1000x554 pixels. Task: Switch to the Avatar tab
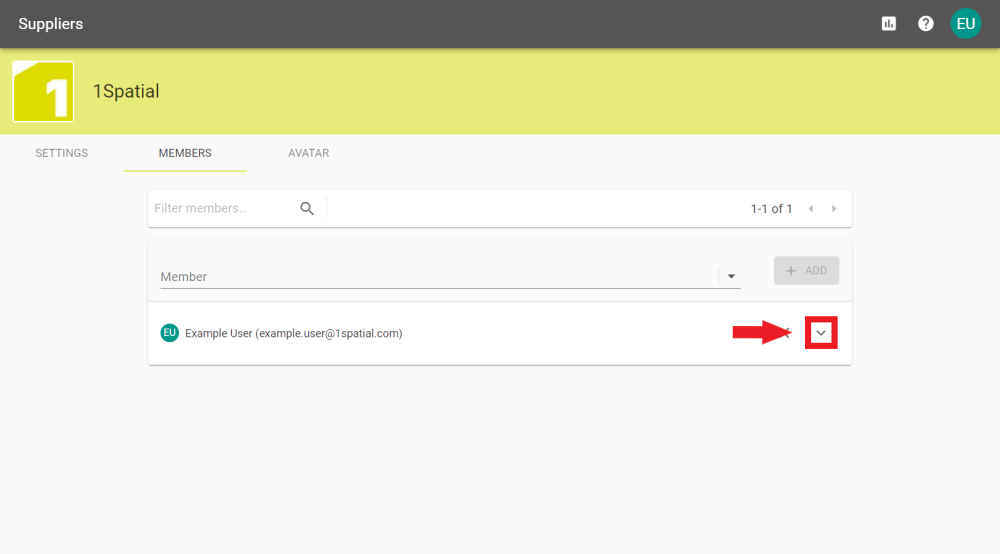point(309,153)
